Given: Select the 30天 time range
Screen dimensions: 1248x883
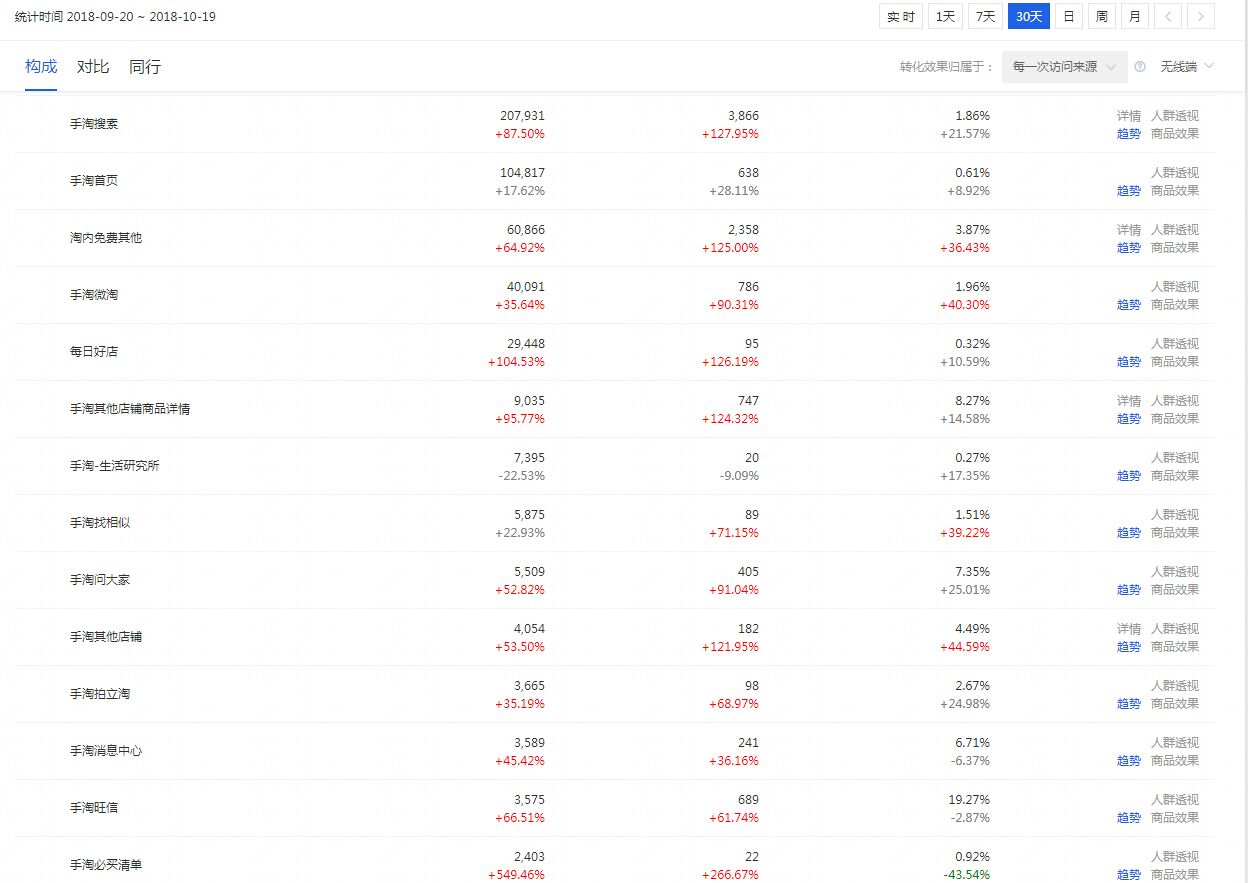Looking at the screenshot, I should tap(1029, 16).
